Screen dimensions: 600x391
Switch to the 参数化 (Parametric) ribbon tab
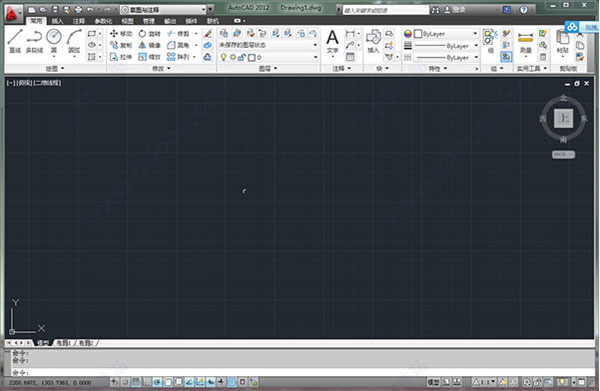pyautogui.click(x=103, y=21)
